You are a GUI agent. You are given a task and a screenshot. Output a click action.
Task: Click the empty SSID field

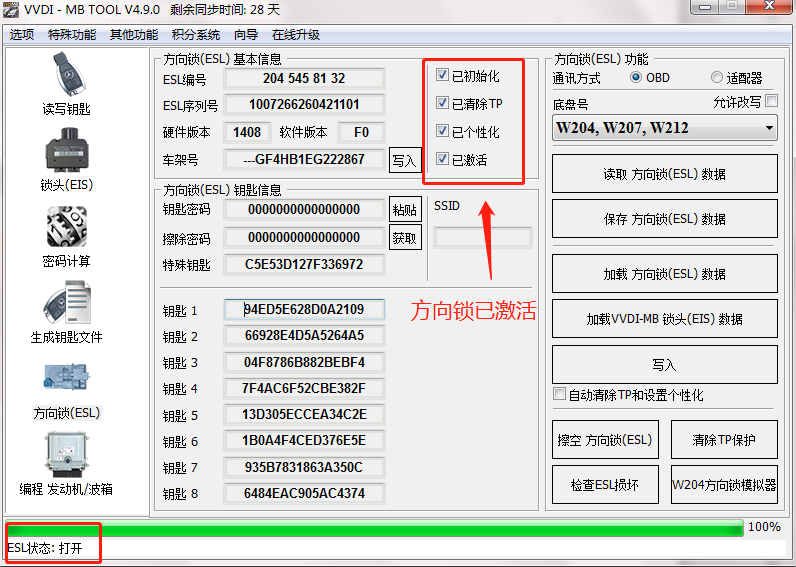click(482, 237)
